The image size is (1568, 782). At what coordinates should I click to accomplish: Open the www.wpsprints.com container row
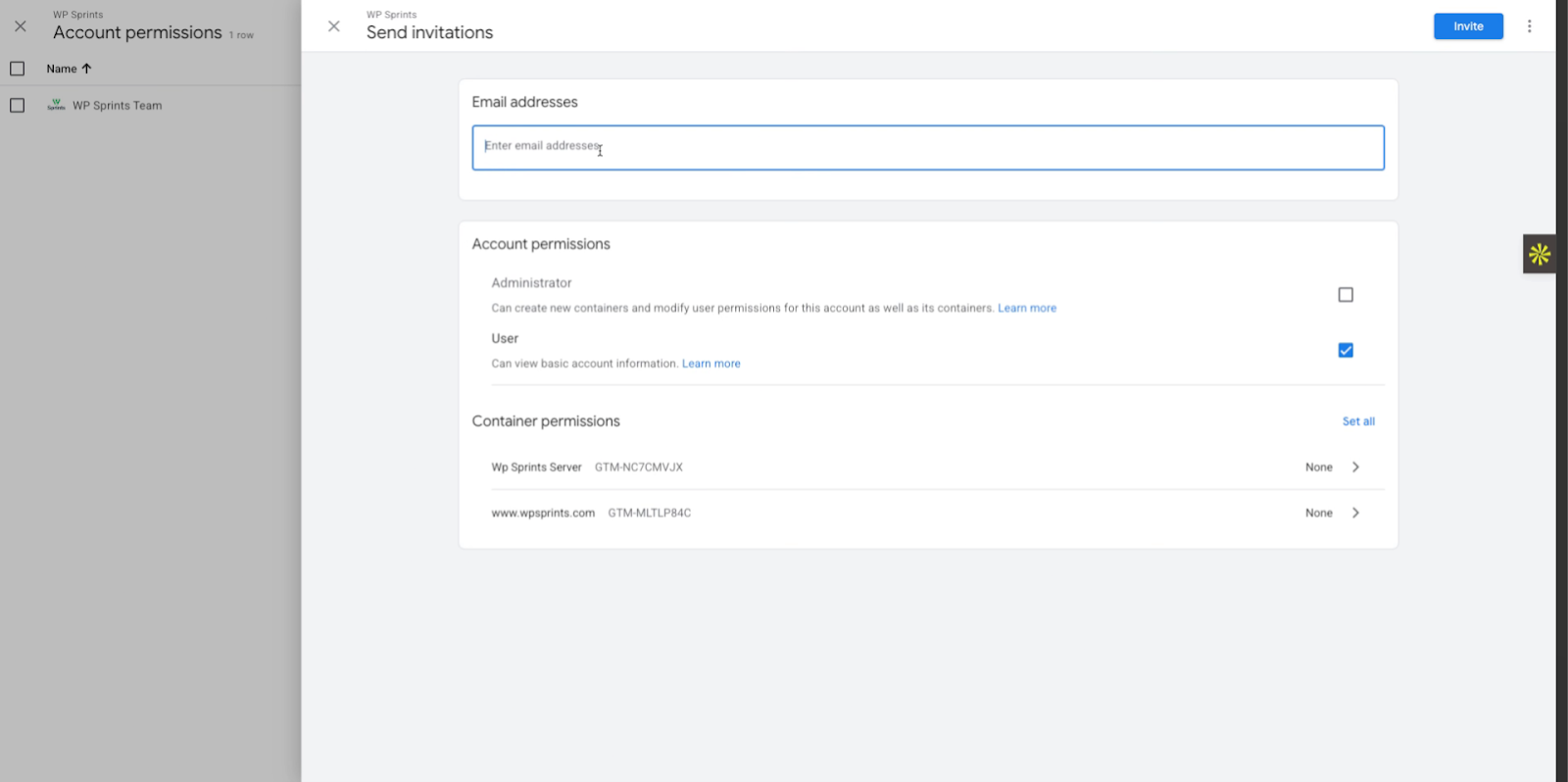click(x=882, y=513)
